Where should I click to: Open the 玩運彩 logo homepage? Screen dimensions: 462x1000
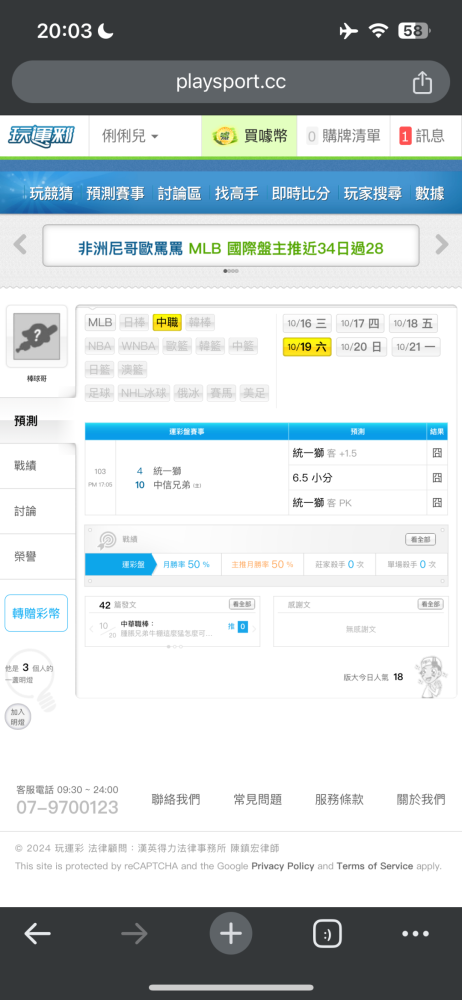click(x=41, y=136)
